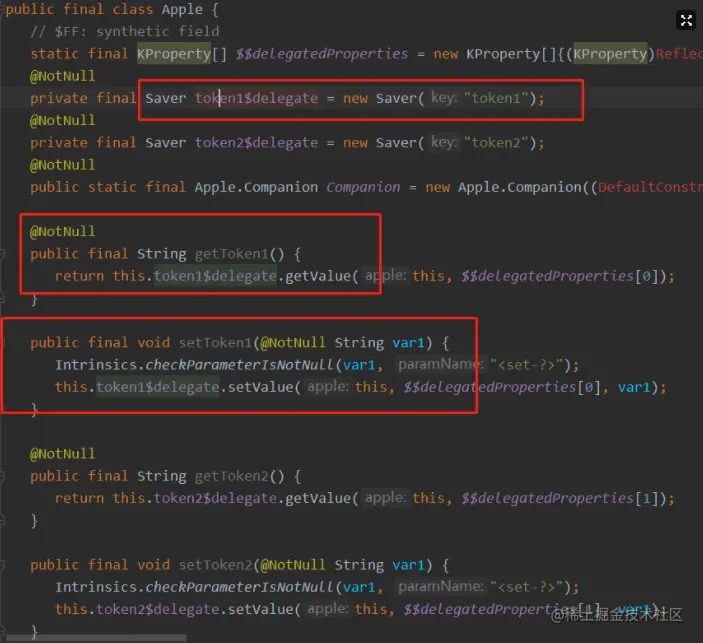Click @NotNull above the Companion field

click(62, 165)
